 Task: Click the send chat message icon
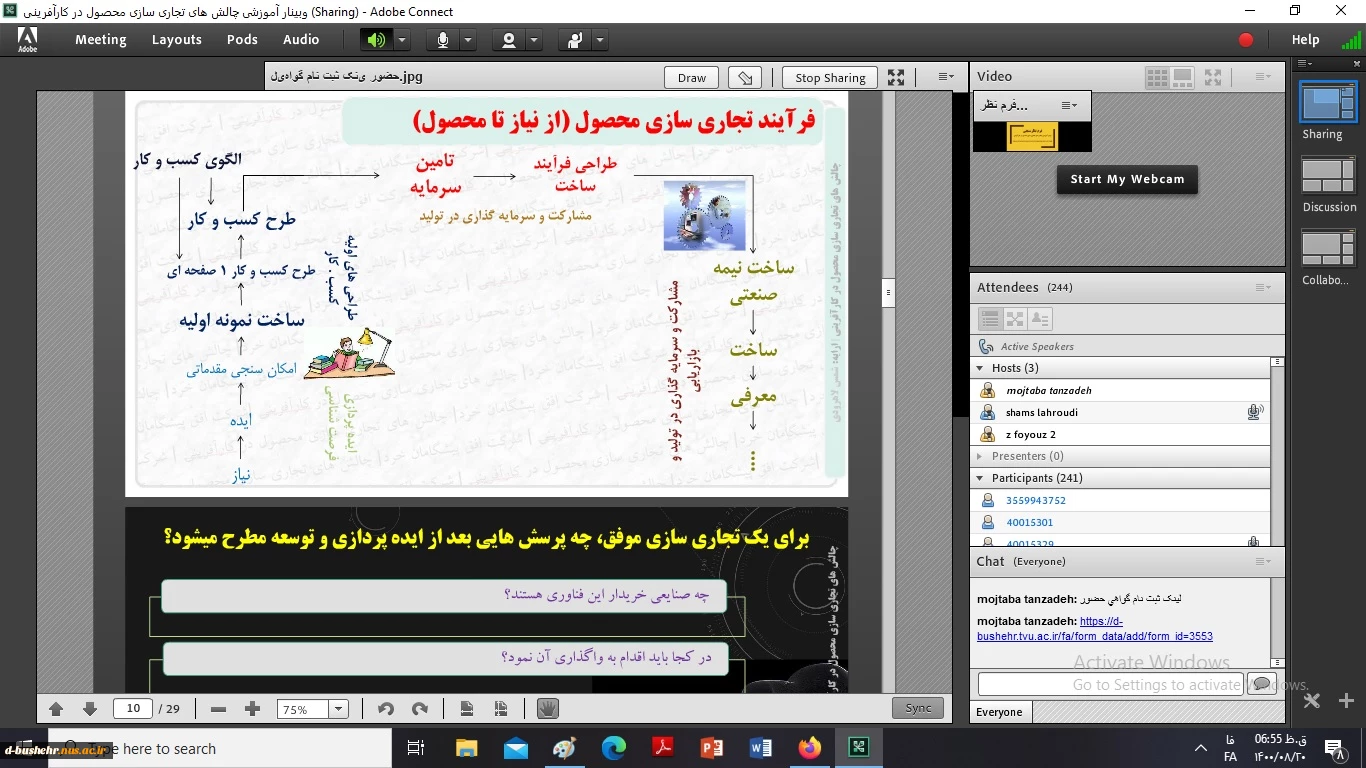click(x=1261, y=685)
